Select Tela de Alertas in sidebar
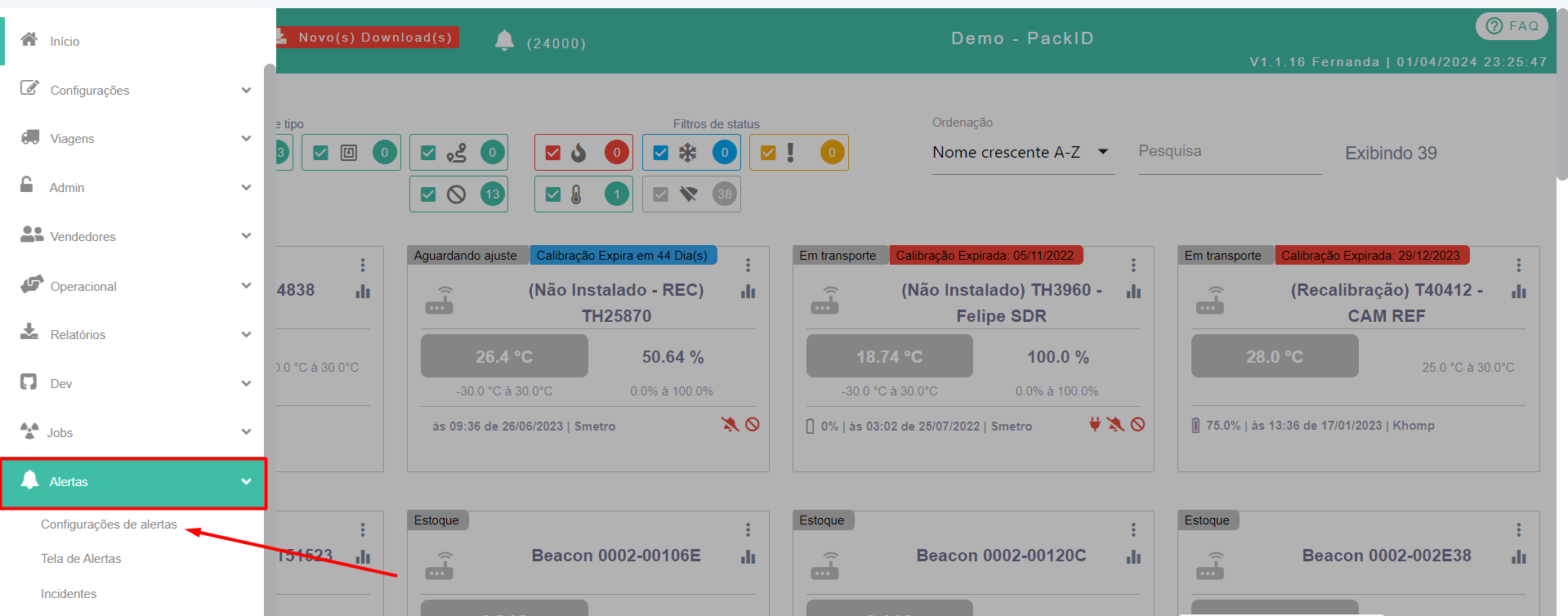This screenshot has height=616, width=1568. 81,559
